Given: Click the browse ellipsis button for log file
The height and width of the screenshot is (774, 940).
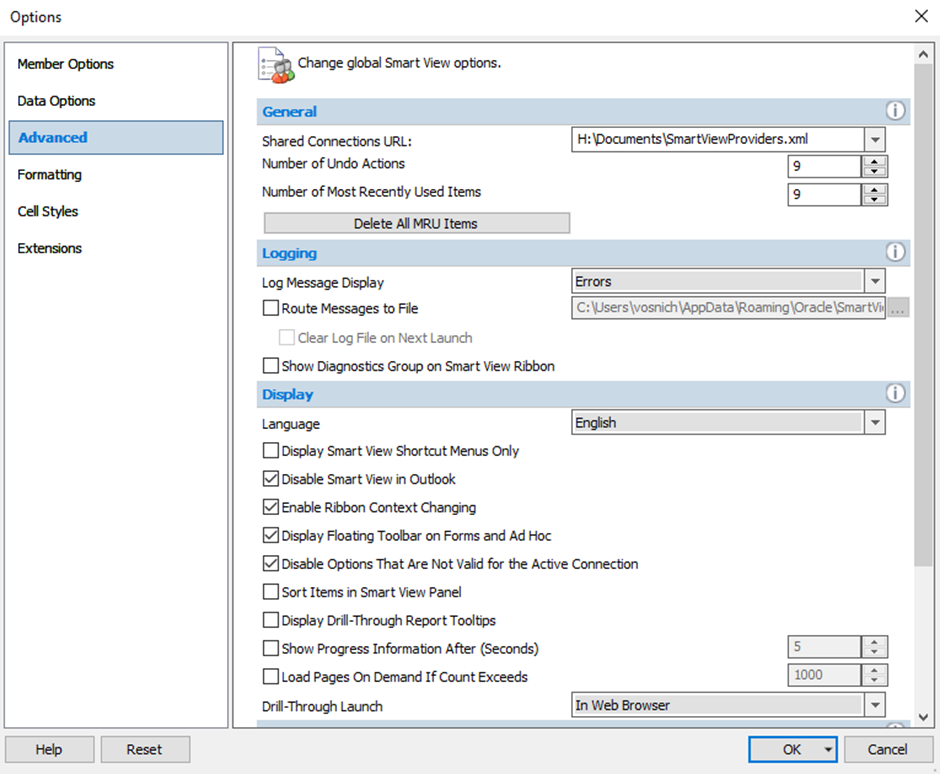Looking at the screenshot, I should point(898,309).
